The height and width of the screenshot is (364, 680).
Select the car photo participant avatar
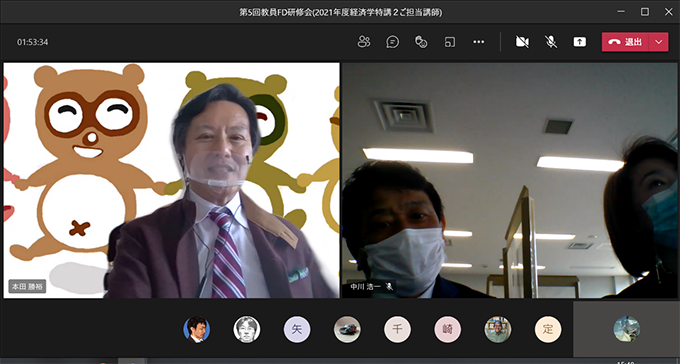(x=347, y=329)
